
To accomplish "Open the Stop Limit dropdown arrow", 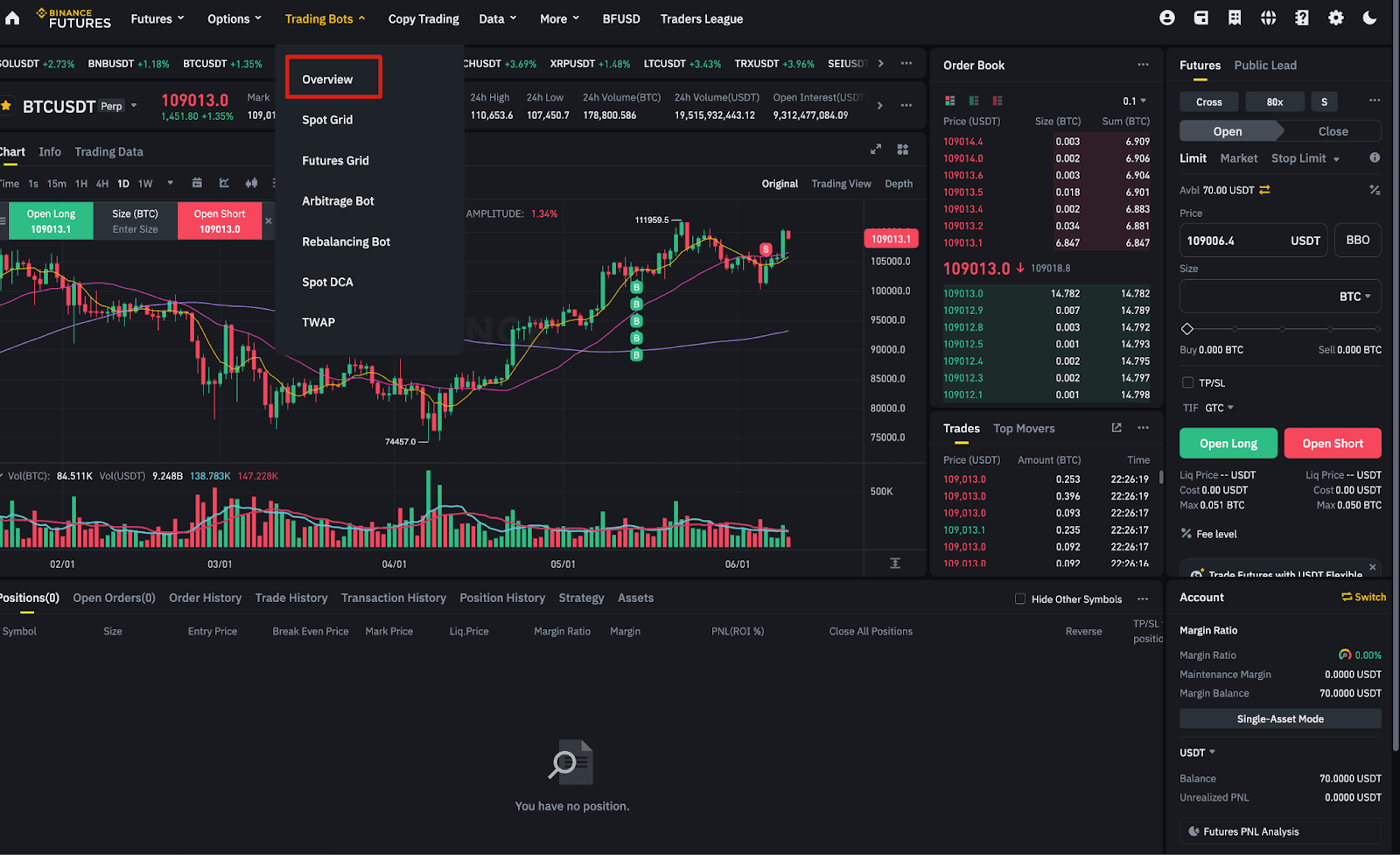I will [x=1338, y=158].
